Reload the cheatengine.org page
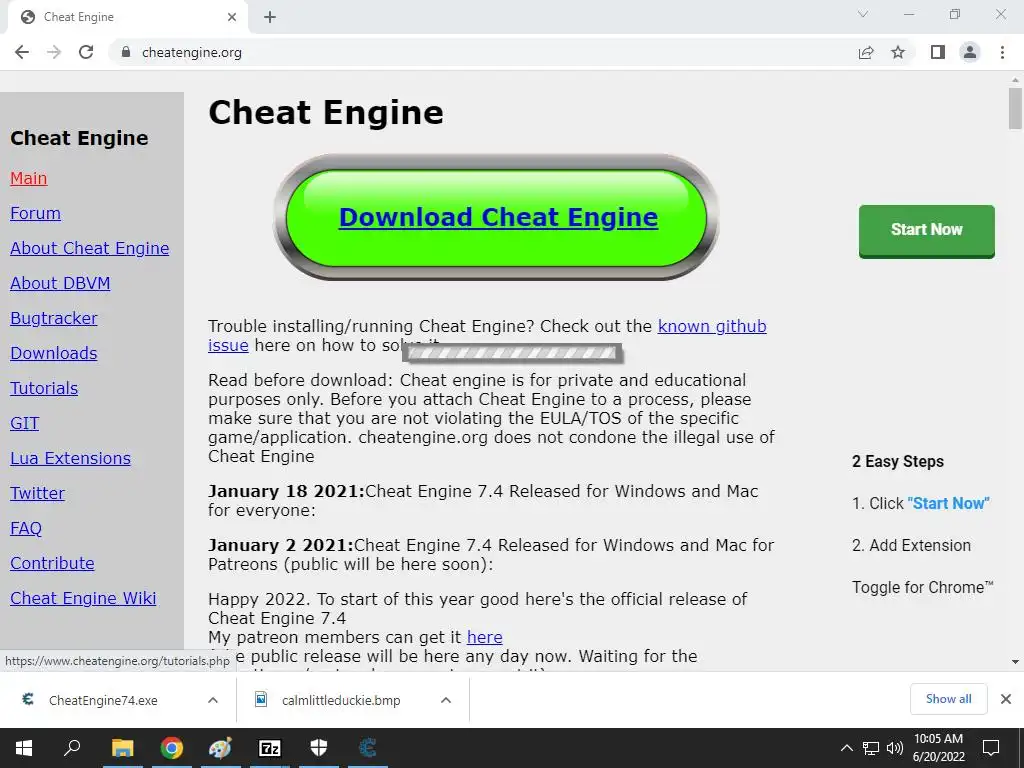Viewport: 1024px width, 768px height. (86, 52)
